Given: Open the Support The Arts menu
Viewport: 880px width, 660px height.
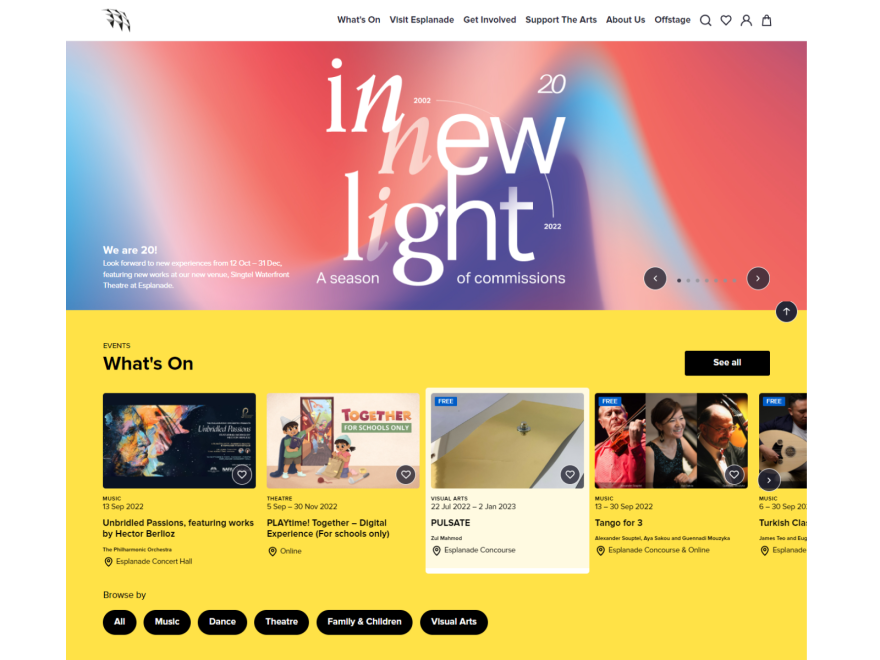Looking at the screenshot, I should pyautogui.click(x=561, y=20).
